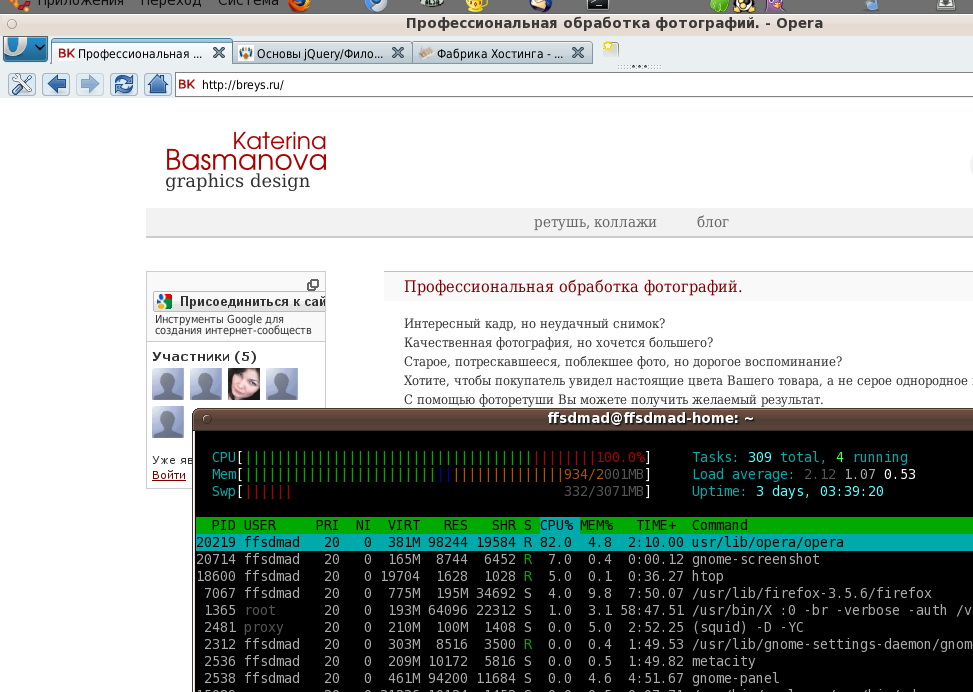Click the Войти link in the widget
Image resolution: width=973 pixels, height=692 pixels.
(x=169, y=475)
